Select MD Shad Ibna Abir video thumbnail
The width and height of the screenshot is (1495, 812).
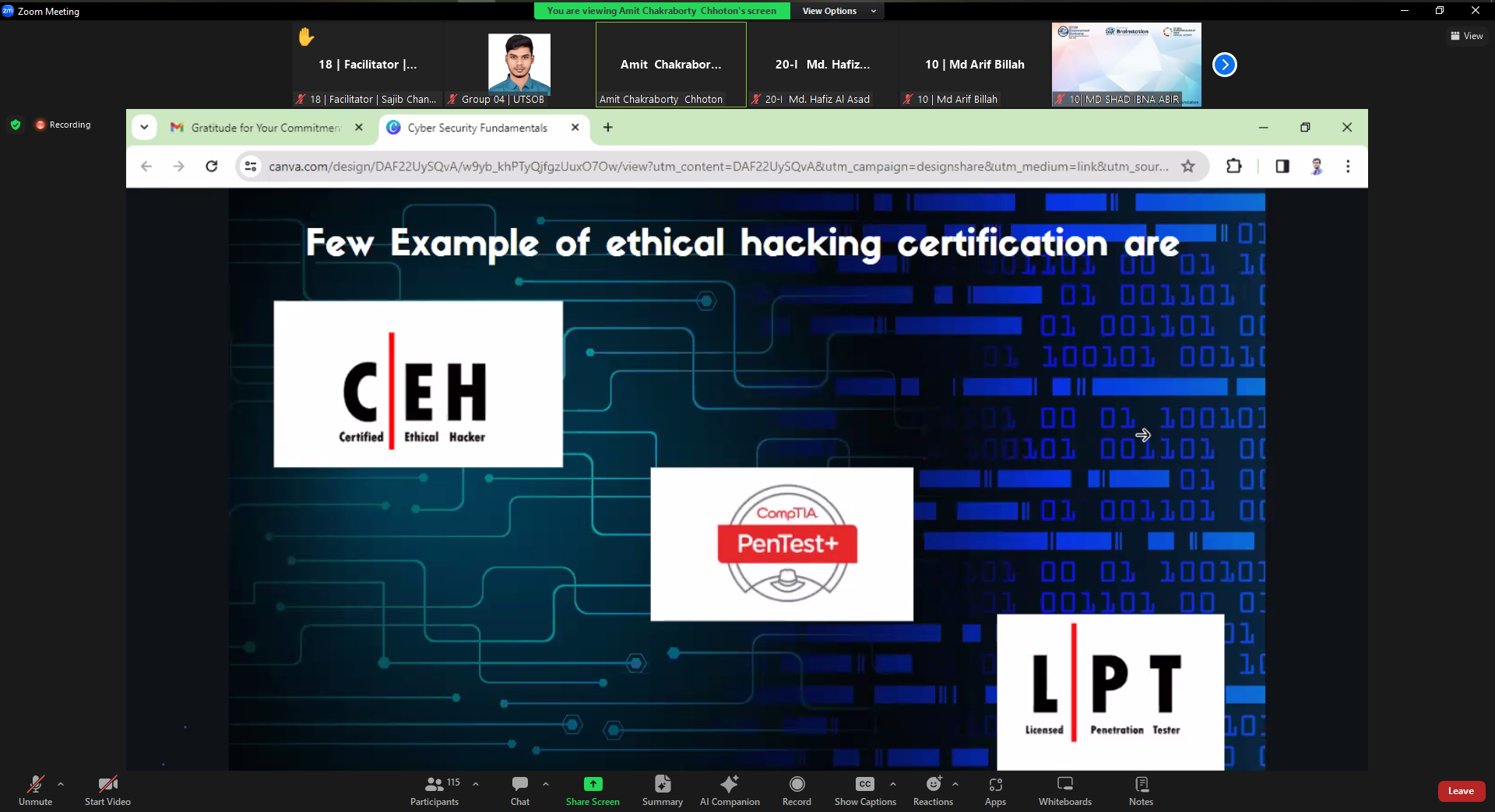pos(1126,65)
